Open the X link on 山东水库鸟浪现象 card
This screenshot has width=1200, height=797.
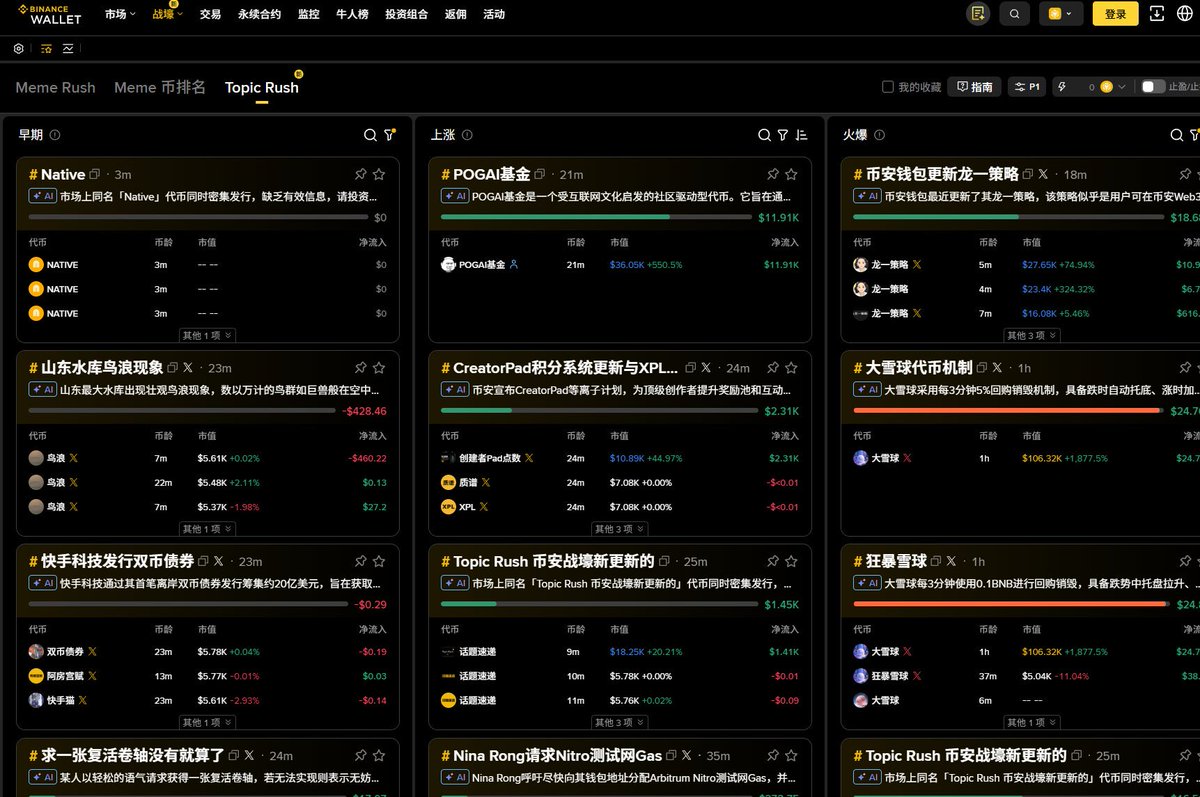pos(188,368)
